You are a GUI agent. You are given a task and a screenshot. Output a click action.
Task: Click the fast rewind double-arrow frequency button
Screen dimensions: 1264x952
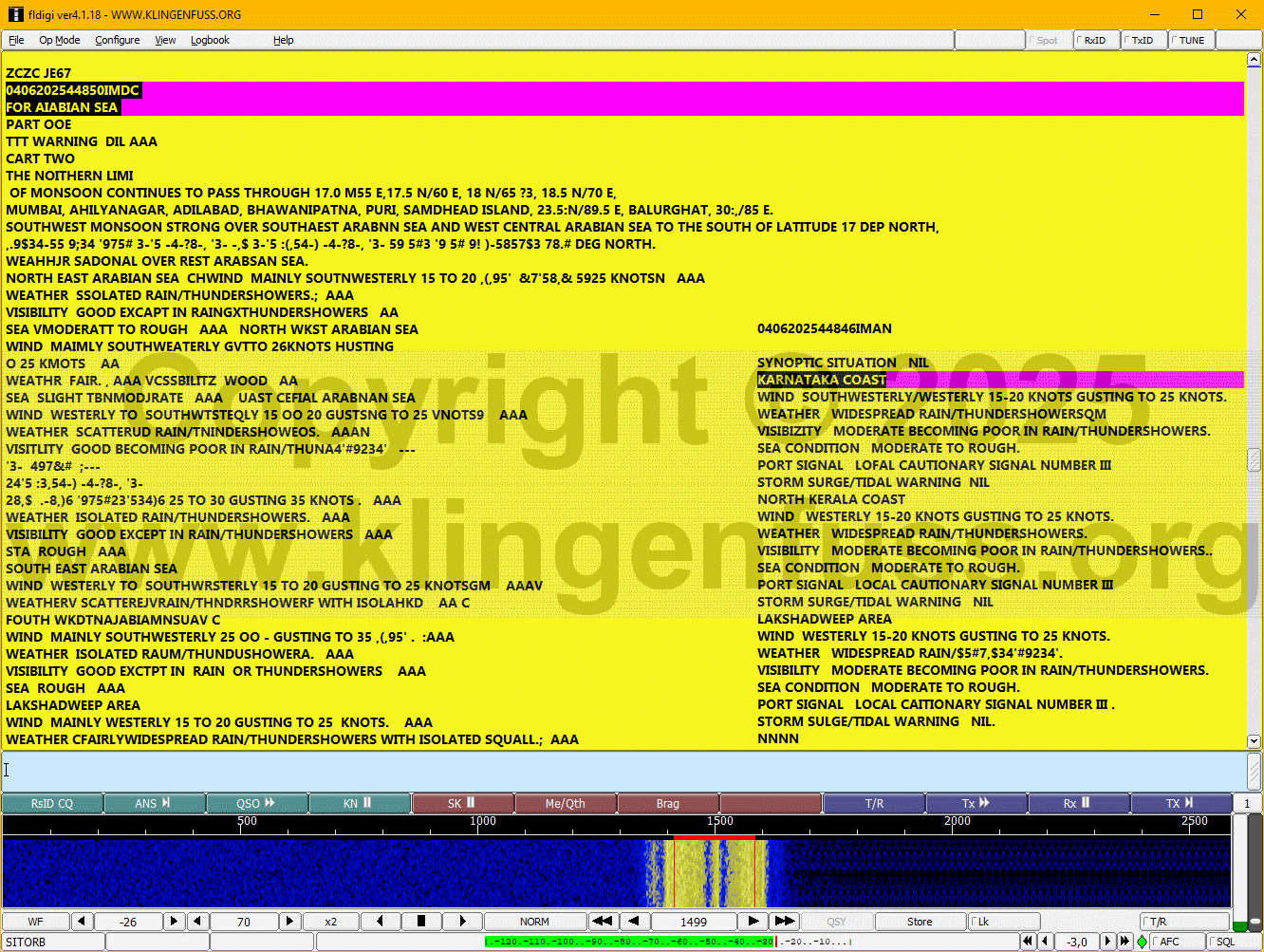click(602, 922)
